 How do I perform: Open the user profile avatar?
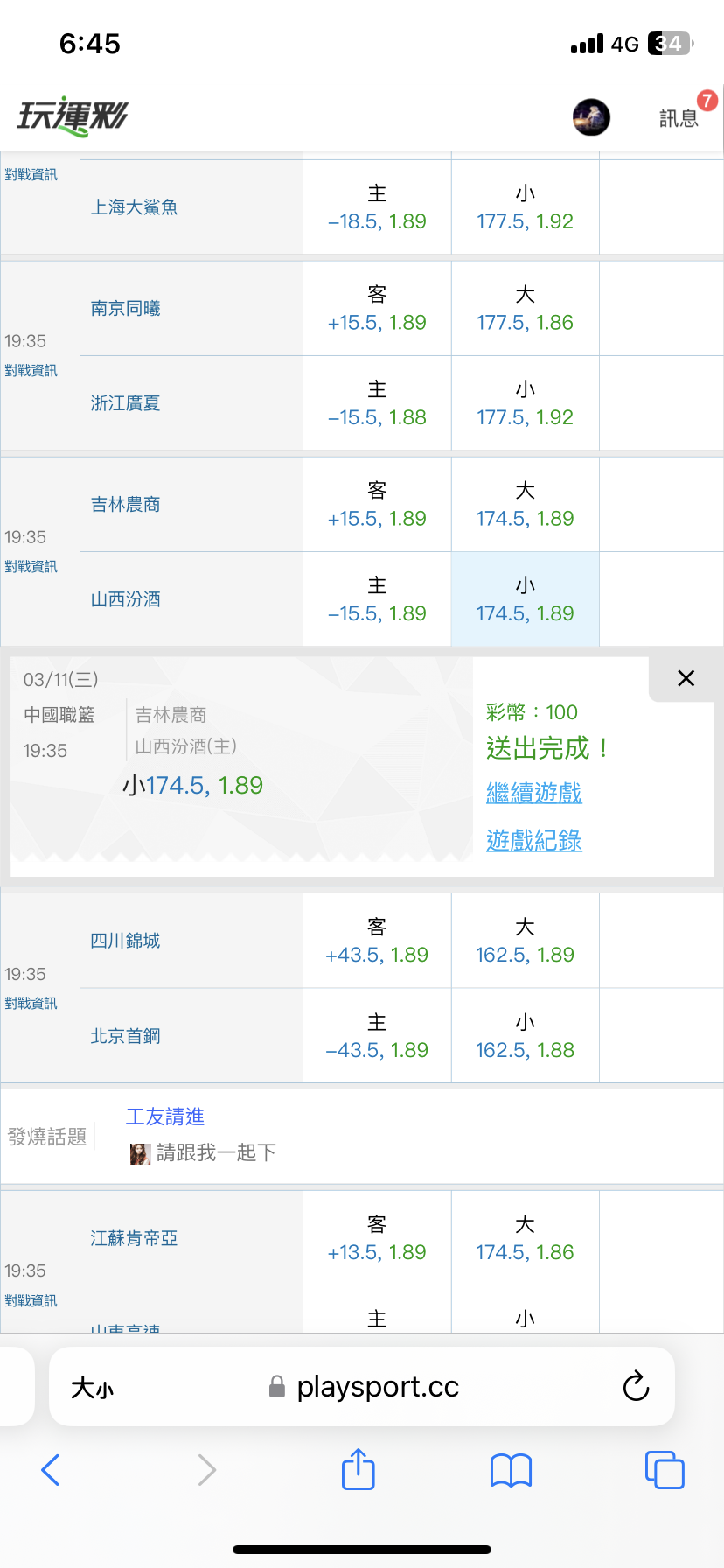tap(591, 117)
